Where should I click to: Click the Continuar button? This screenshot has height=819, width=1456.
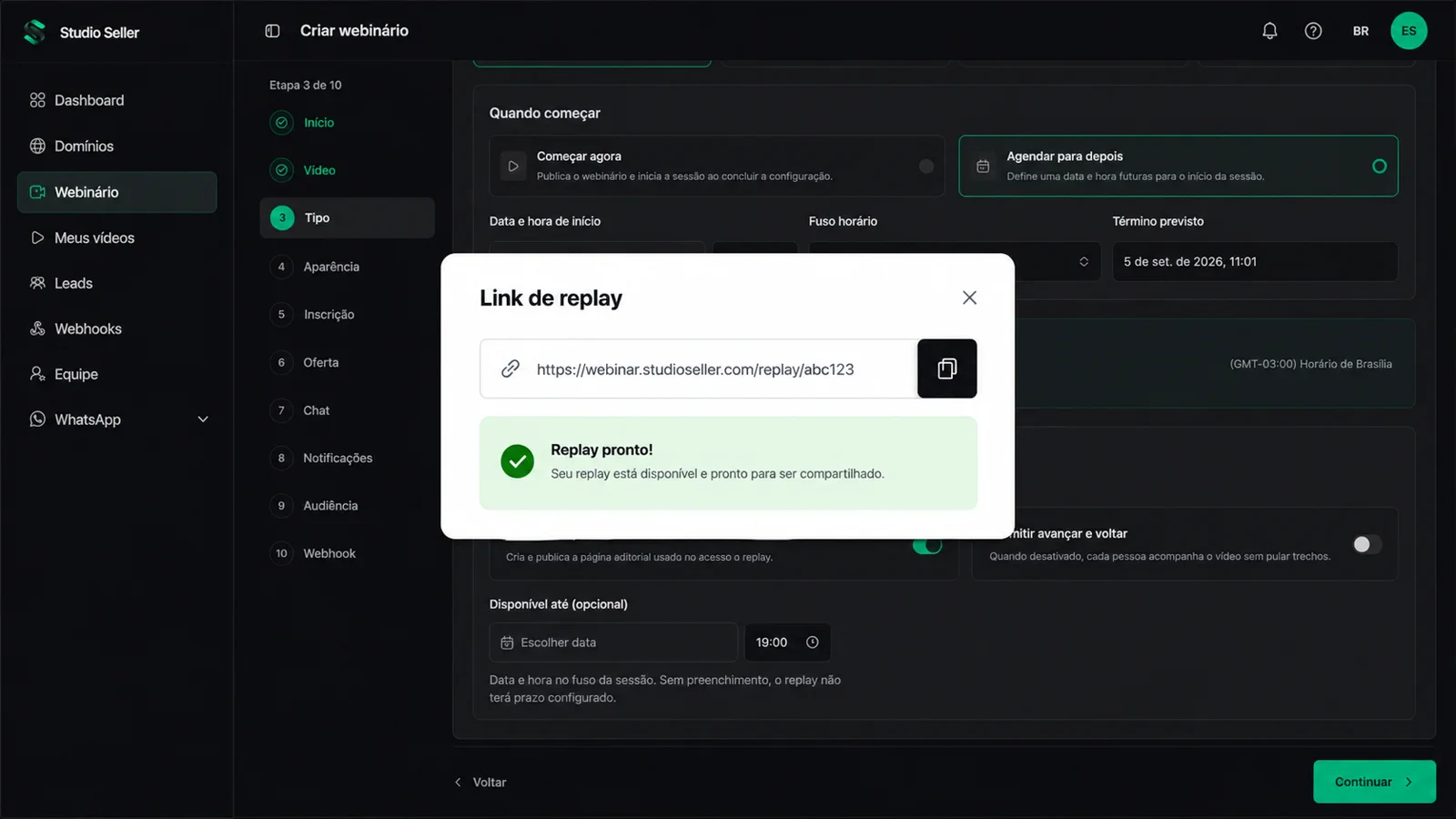tap(1374, 782)
